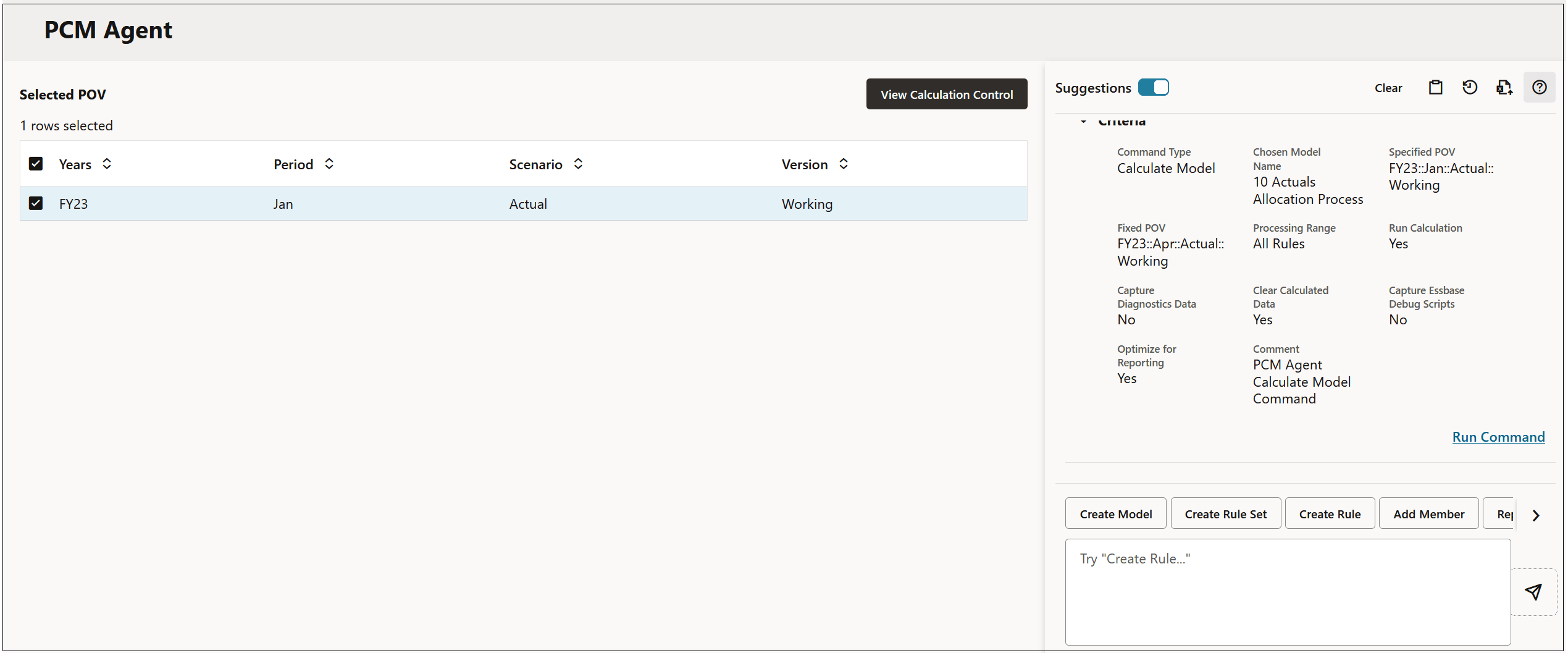Image resolution: width=1568 pixels, height=653 pixels.
Task: Open the history clock icon
Action: tap(1470, 88)
